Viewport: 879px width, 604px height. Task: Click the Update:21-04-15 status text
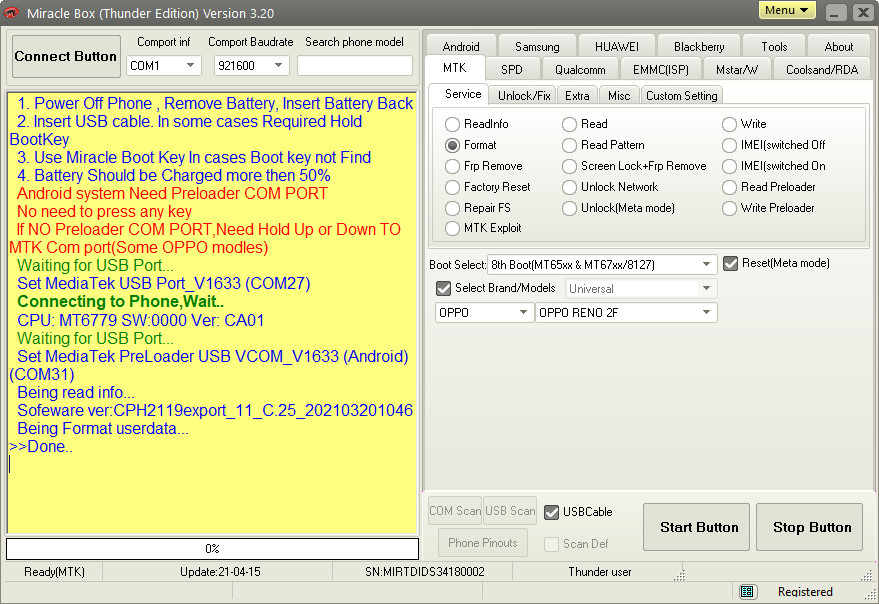(220, 572)
